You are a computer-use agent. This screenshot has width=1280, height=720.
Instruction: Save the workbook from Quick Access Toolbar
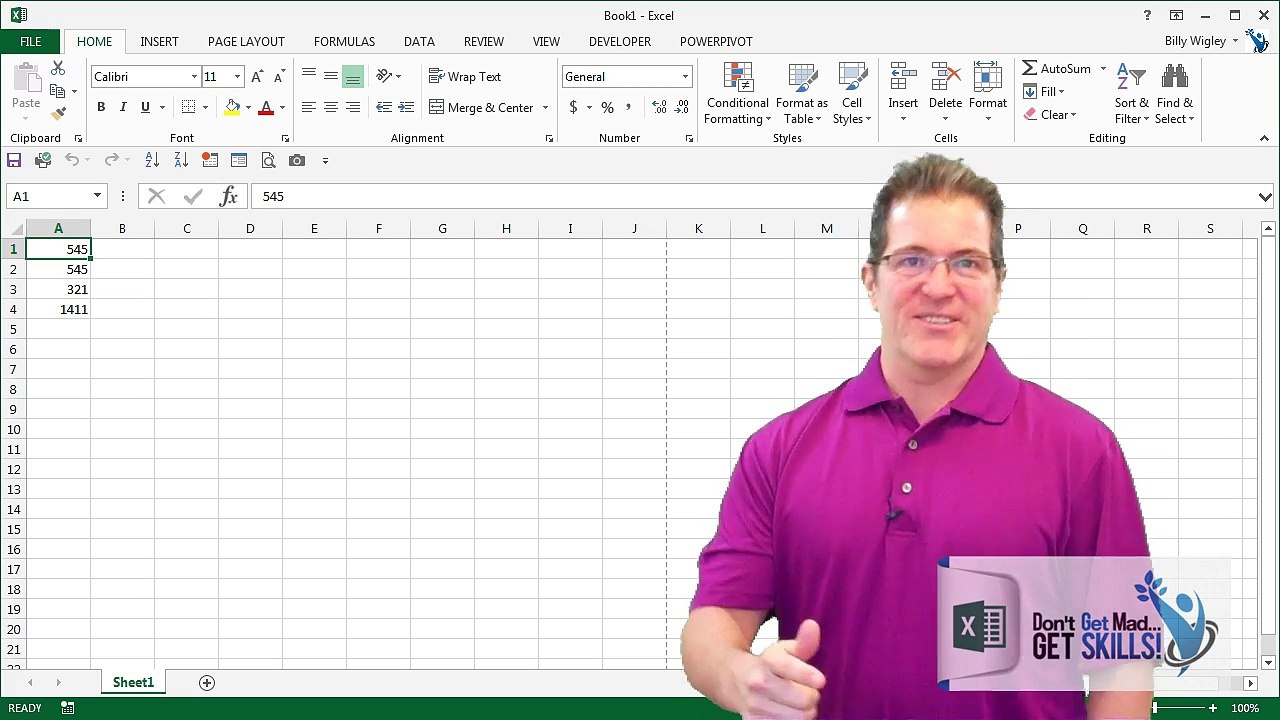(14, 160)
